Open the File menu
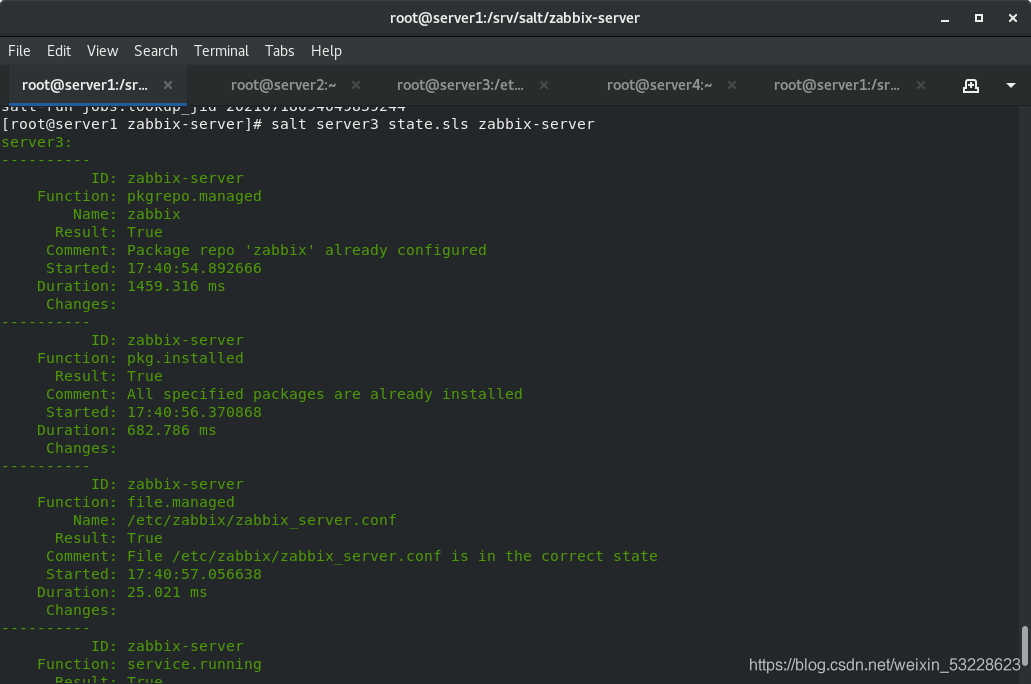Image resolution: width=1031 pixels, height=684 pixels. (x=19, y=51)
